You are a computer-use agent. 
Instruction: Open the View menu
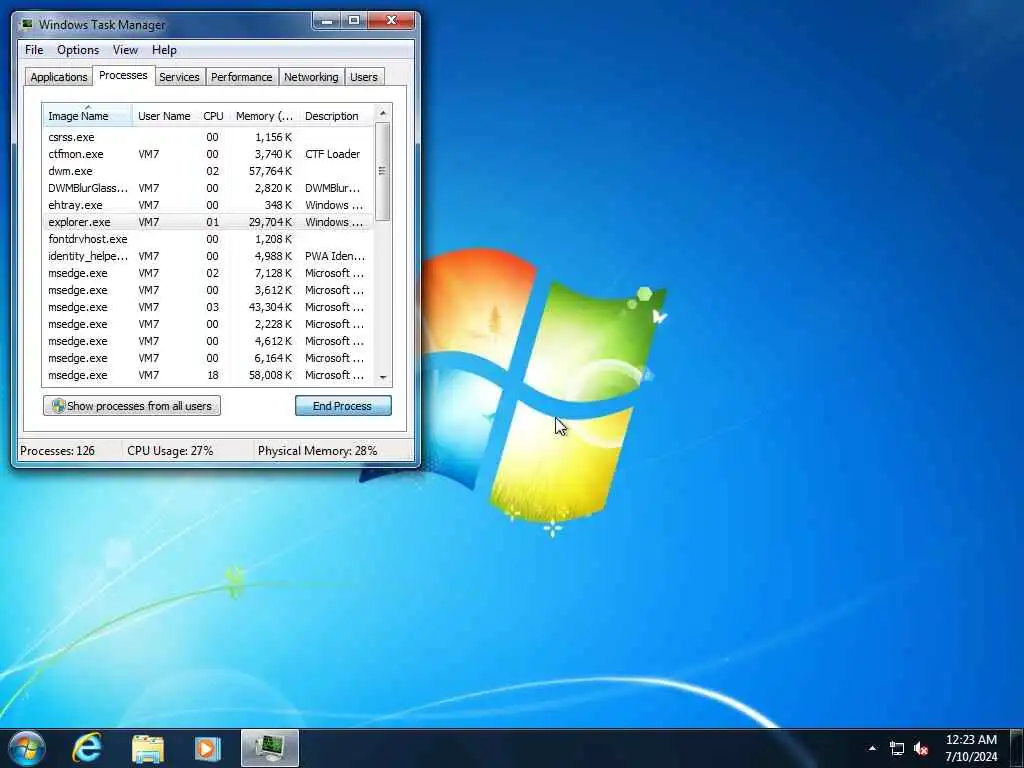coord(125,50)
